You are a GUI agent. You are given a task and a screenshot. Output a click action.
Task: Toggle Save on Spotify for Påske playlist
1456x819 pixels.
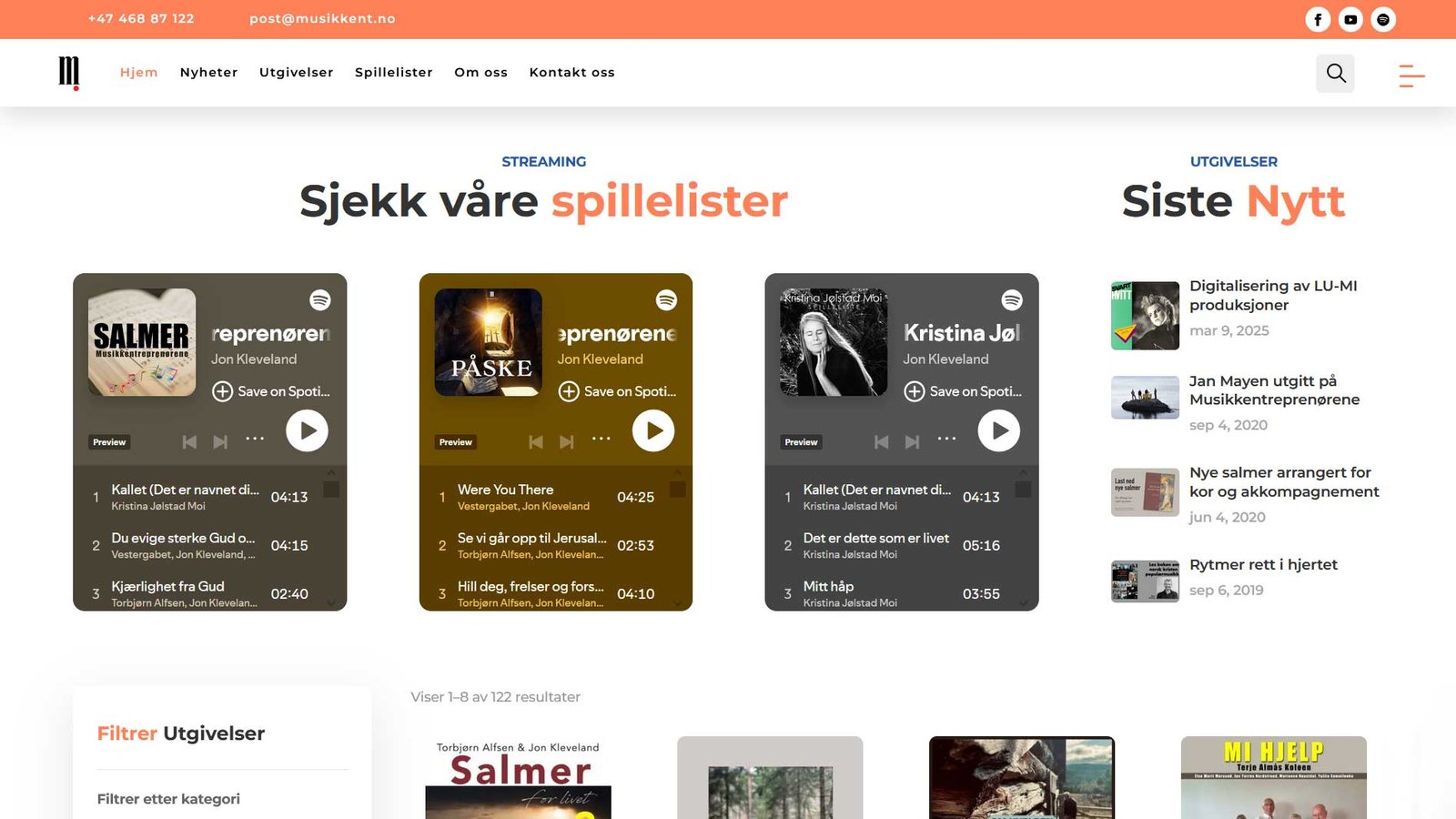pos(617,391)
